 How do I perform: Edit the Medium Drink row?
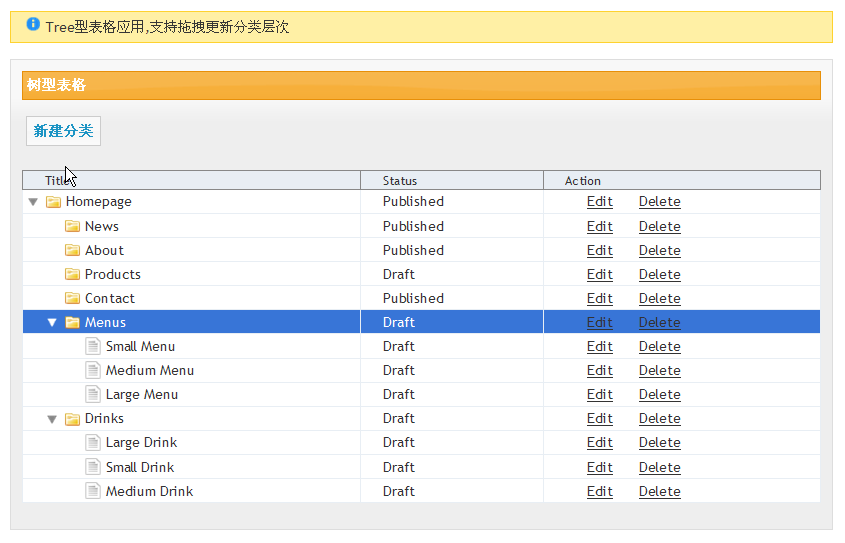600,491
